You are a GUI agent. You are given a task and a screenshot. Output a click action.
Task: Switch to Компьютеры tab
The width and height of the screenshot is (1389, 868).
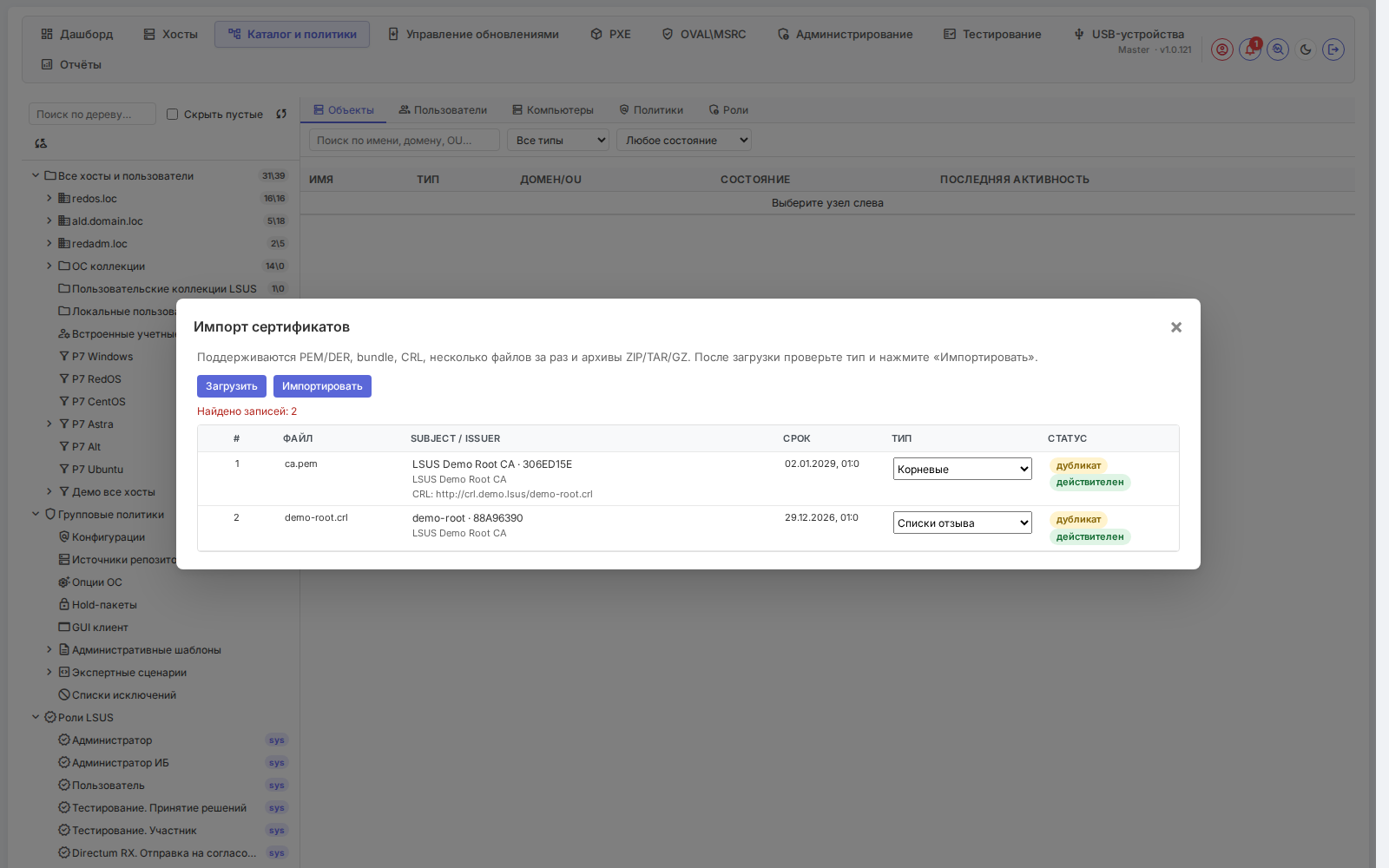553,110
